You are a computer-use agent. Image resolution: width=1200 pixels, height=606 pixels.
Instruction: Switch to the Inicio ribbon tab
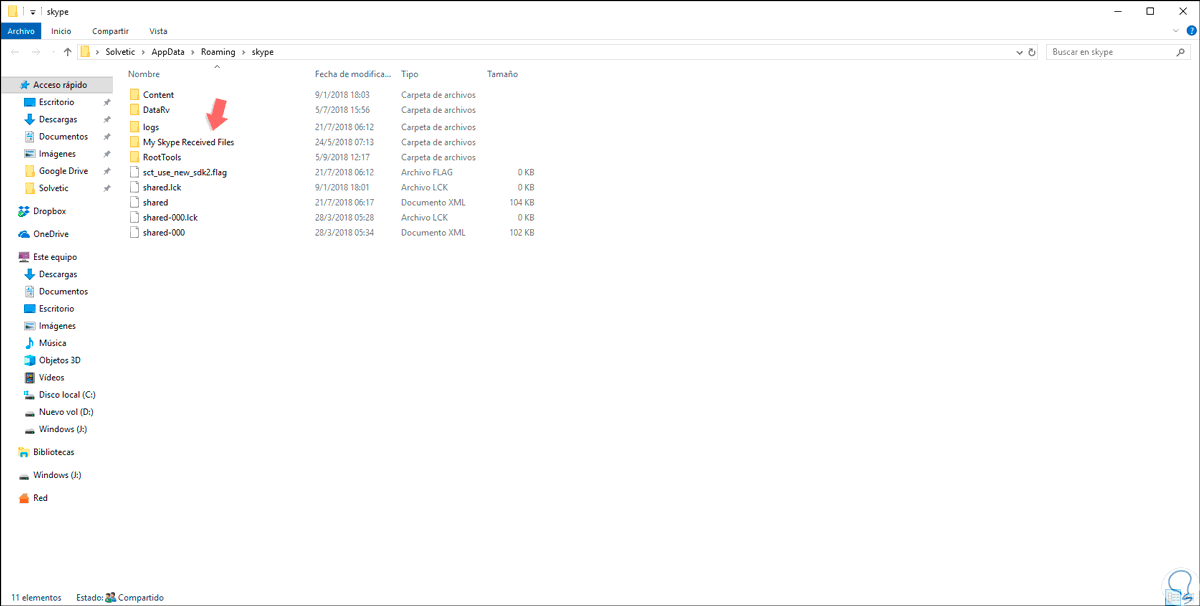tap(61, 31)
